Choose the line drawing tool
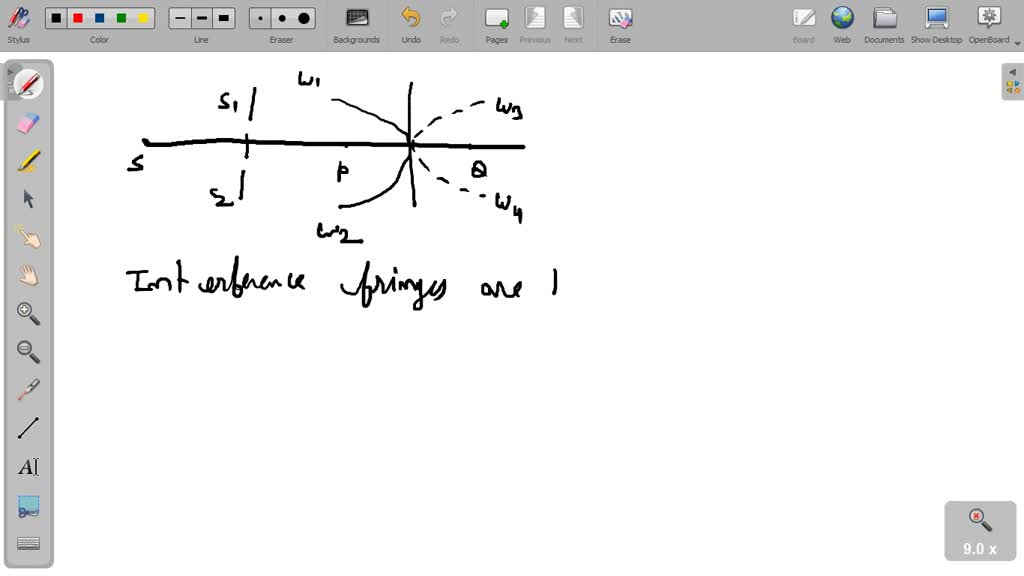Image resolution: width=1024 pixels, height=576 pixels. click(28, 427)
